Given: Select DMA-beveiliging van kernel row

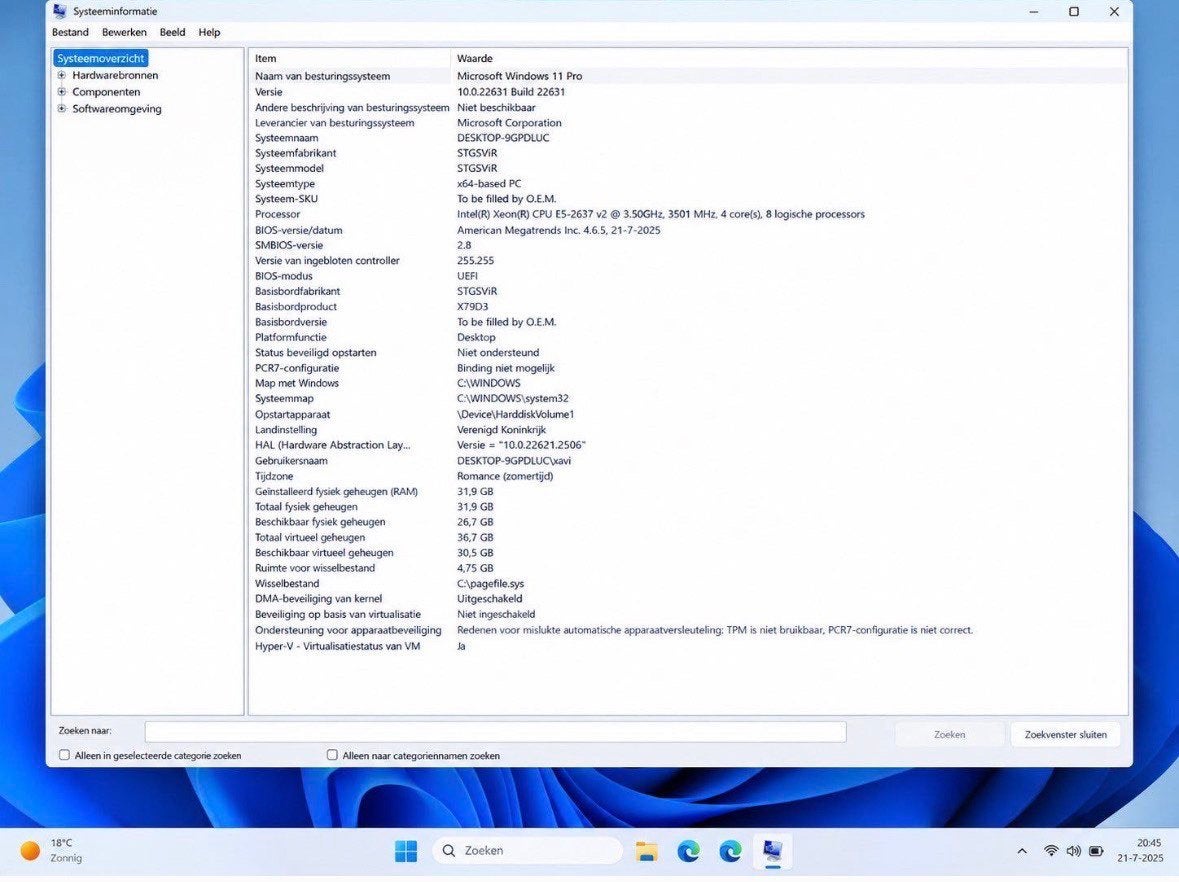Looking at the screenshot, I should coord(688,599).
